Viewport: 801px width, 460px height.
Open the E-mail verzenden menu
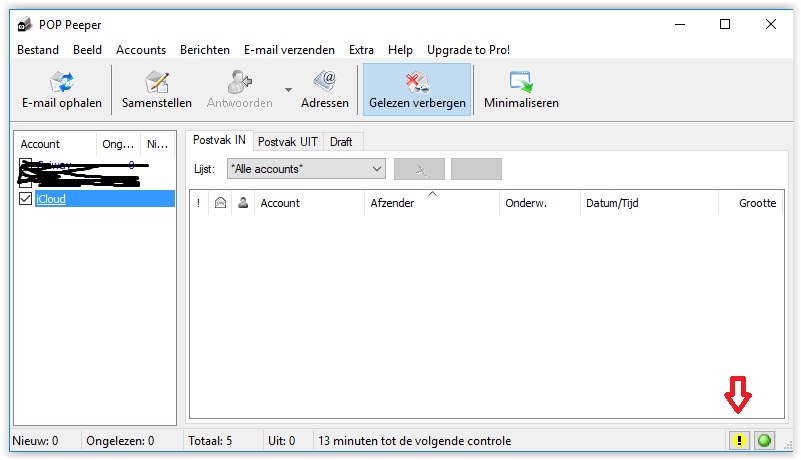(x=289, y=50)
